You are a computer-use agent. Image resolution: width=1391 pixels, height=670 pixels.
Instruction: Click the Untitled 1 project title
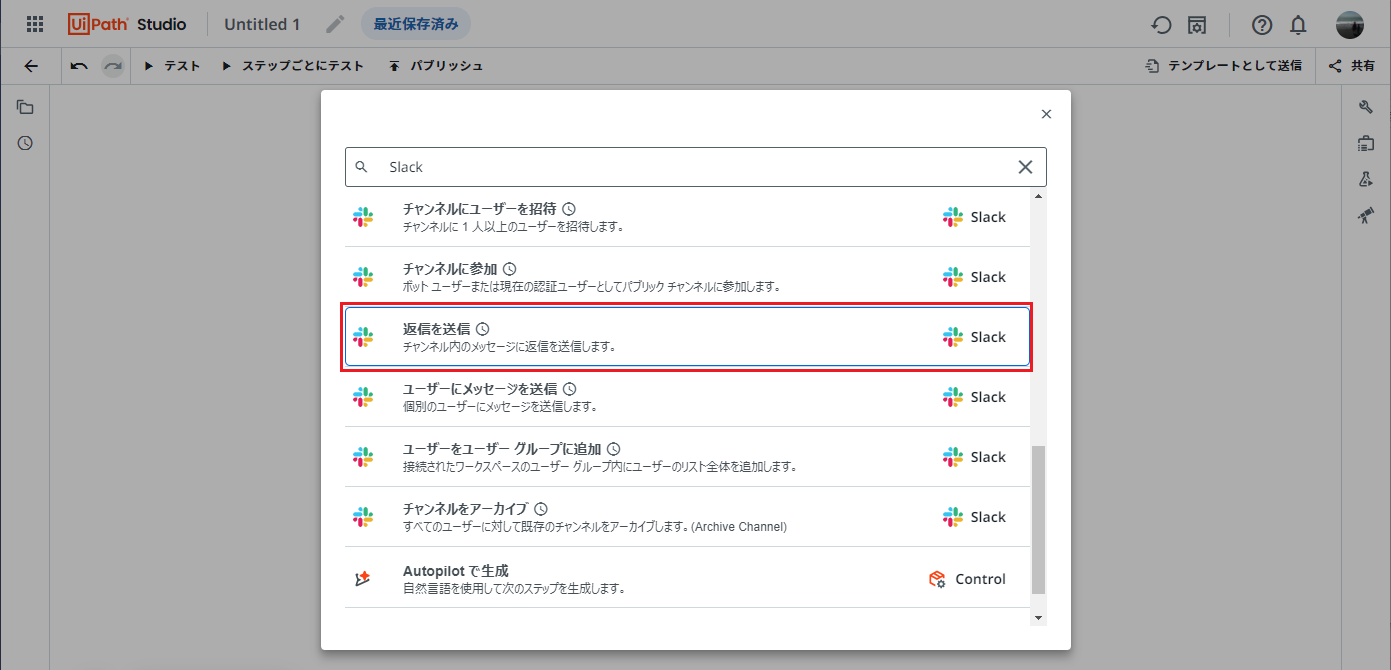[x=262, y=24]
